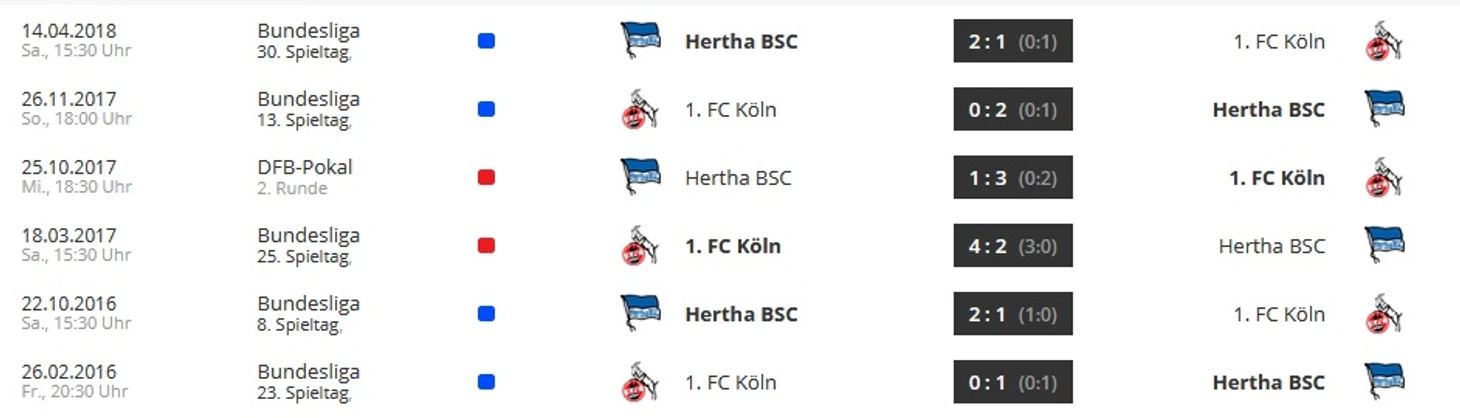The height and width of the screenshot is (418, 1460).
Task: Click Hertha BSC flag logo in 14.04.2018 row
Action: (x=640, y=41)
